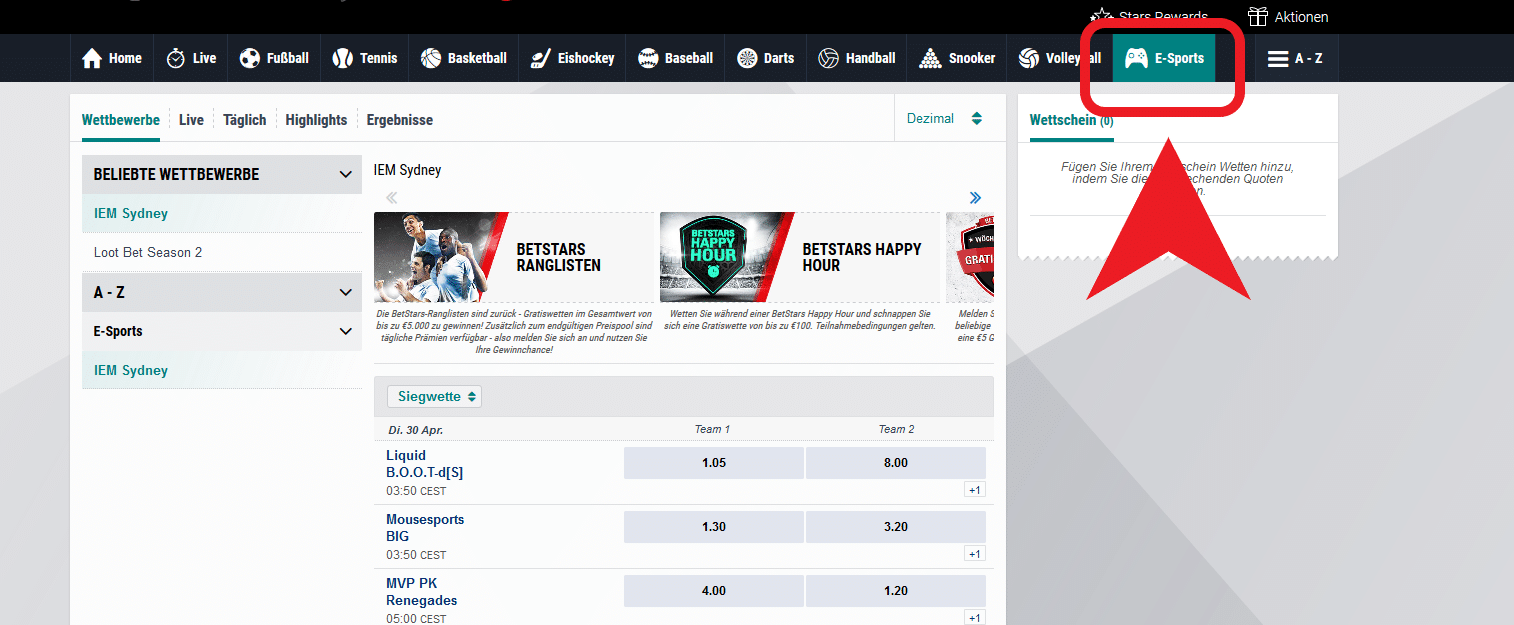Image resolution: width=1514 pixels, height=625 pixels.
Task: Open the Darts menu label
Action: pyautogui.click(x=779, y=58)
